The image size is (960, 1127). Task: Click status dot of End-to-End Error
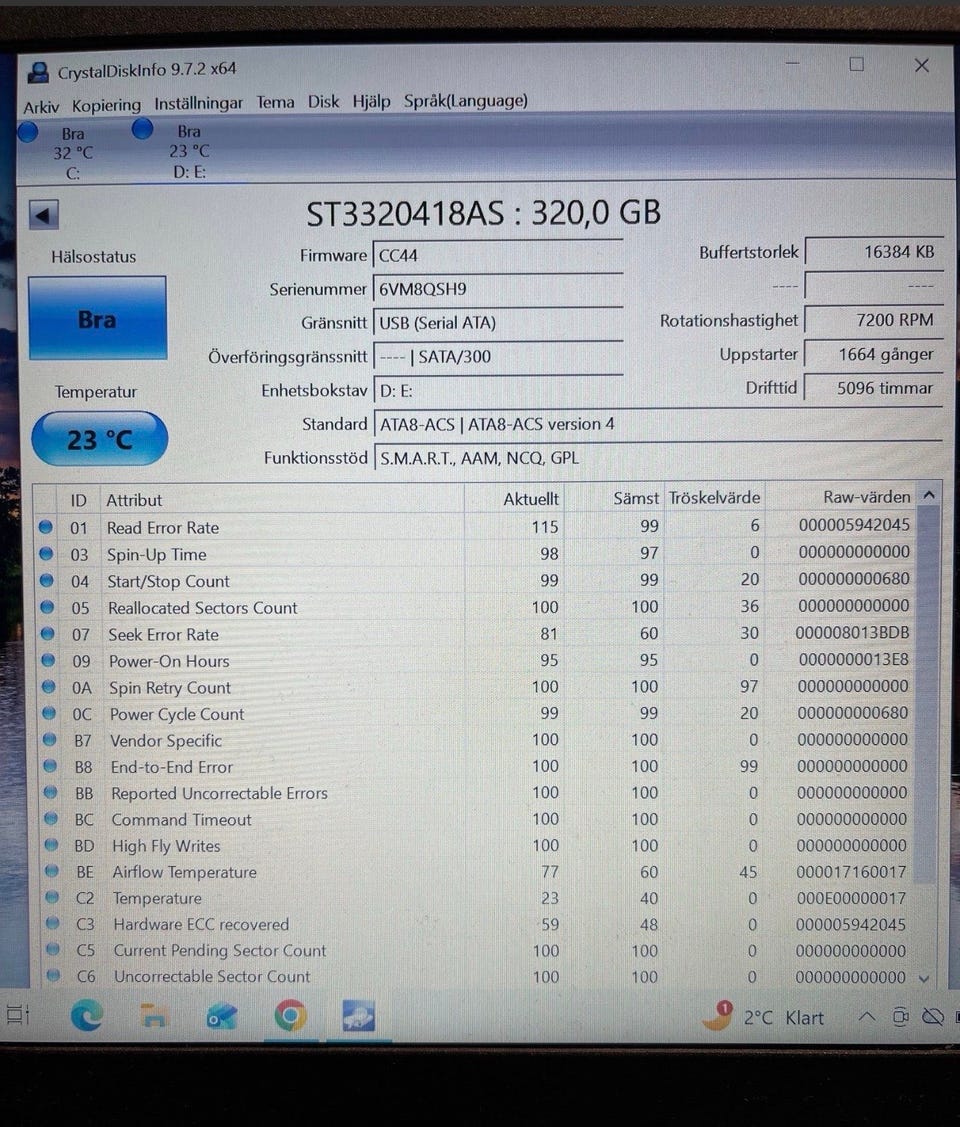[50, 766]
